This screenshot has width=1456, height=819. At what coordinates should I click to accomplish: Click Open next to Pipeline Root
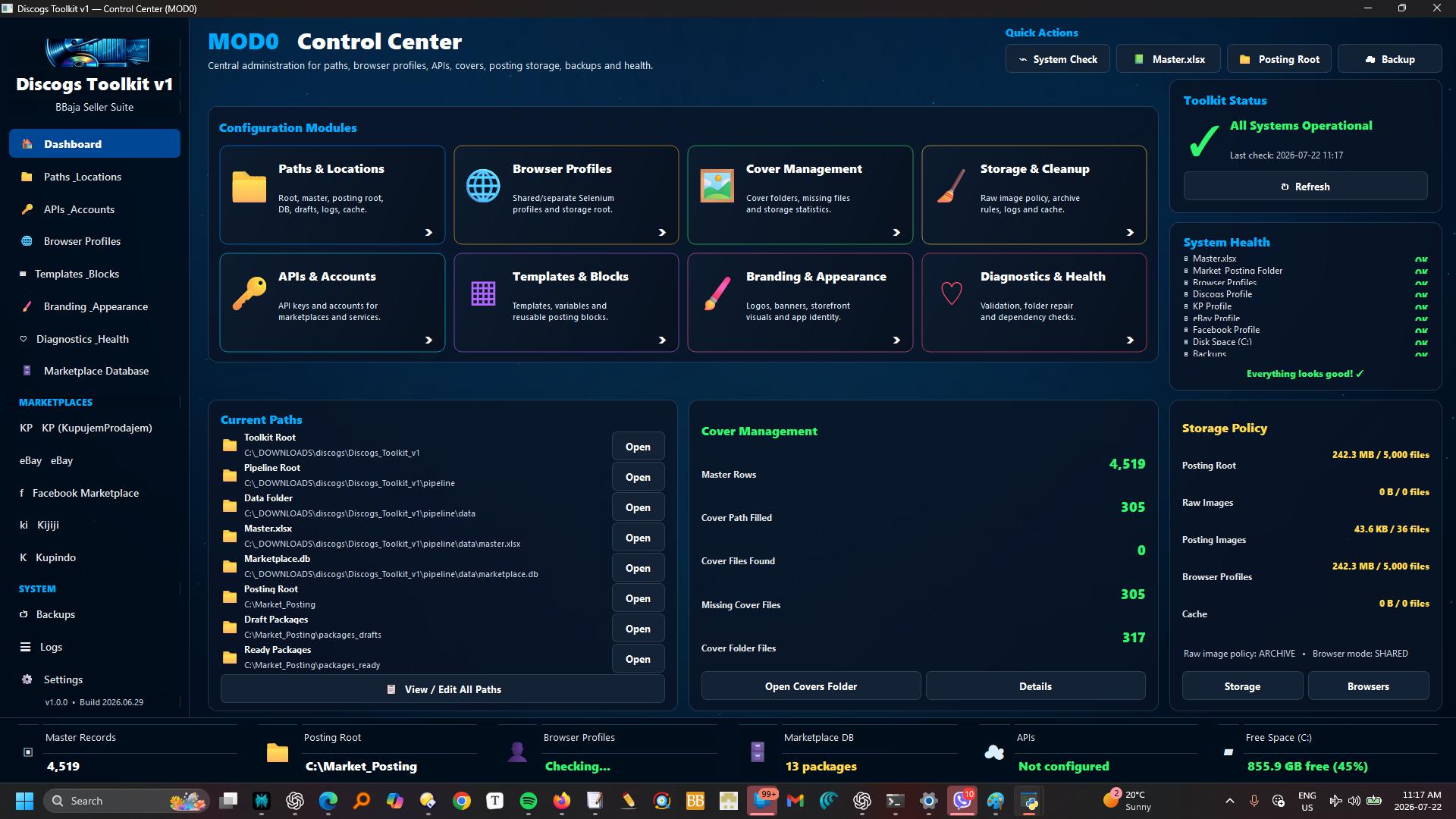pyautogui.click(x=638, y=477)
